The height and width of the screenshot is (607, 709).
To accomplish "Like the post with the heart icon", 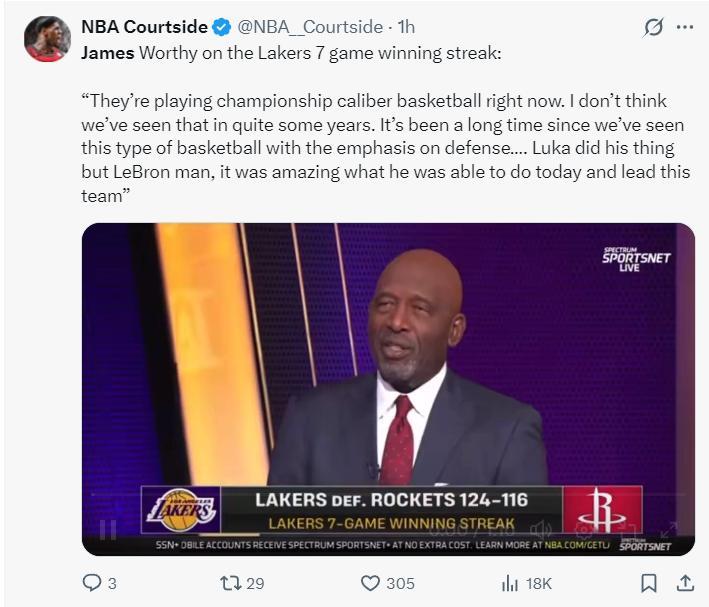I will coord(371,583).
